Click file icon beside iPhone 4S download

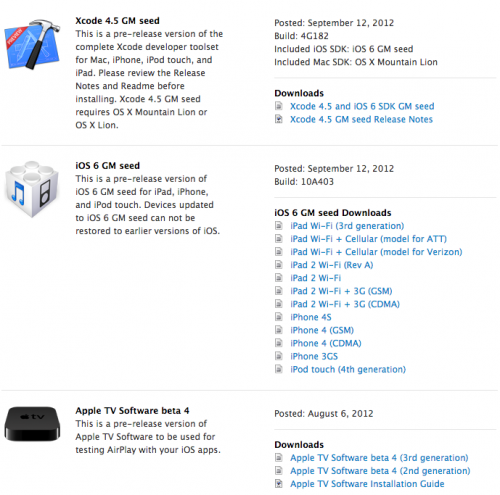(x=279, y=317)
